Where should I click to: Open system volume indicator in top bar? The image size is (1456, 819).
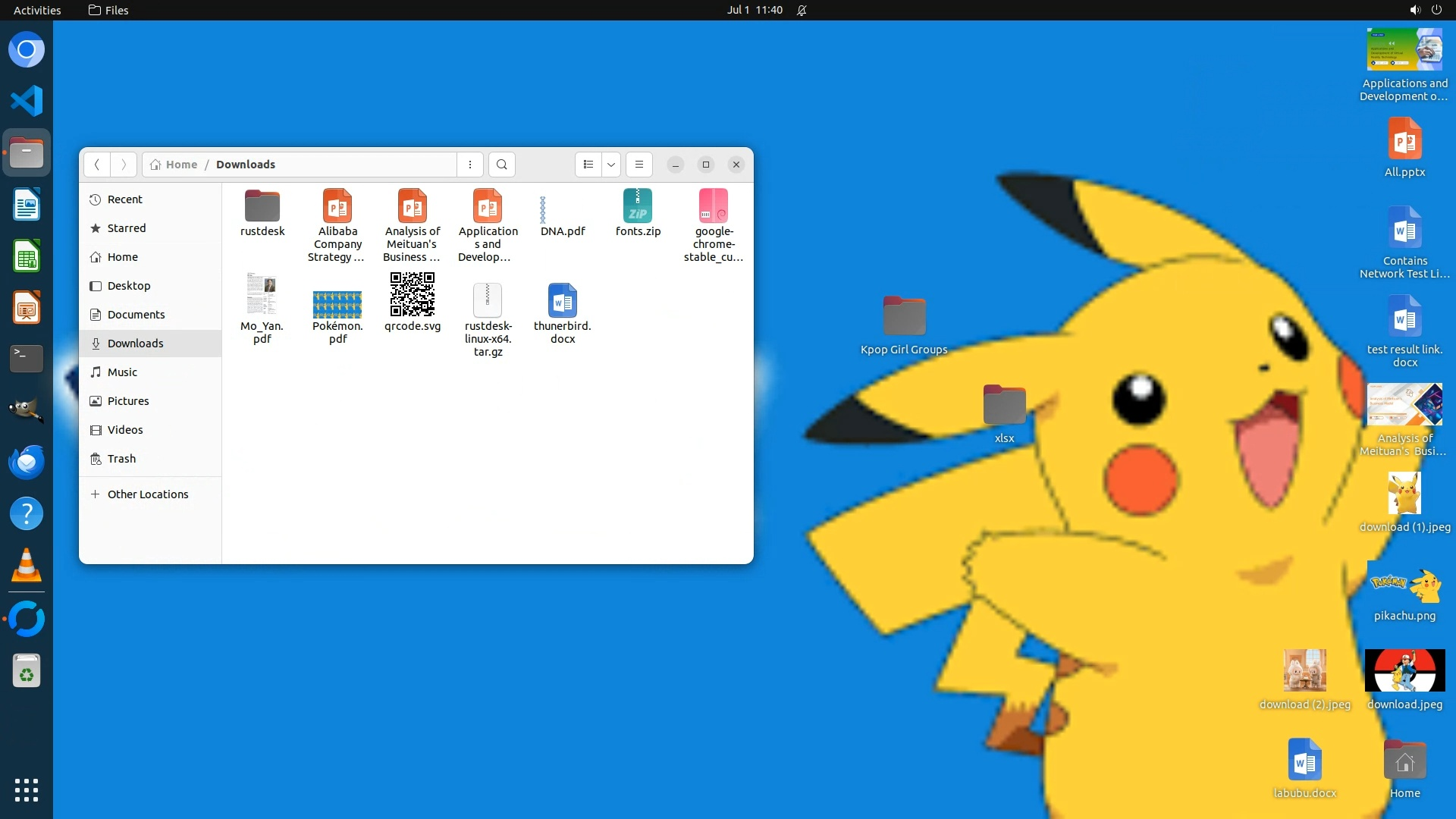click(1414, 10)
